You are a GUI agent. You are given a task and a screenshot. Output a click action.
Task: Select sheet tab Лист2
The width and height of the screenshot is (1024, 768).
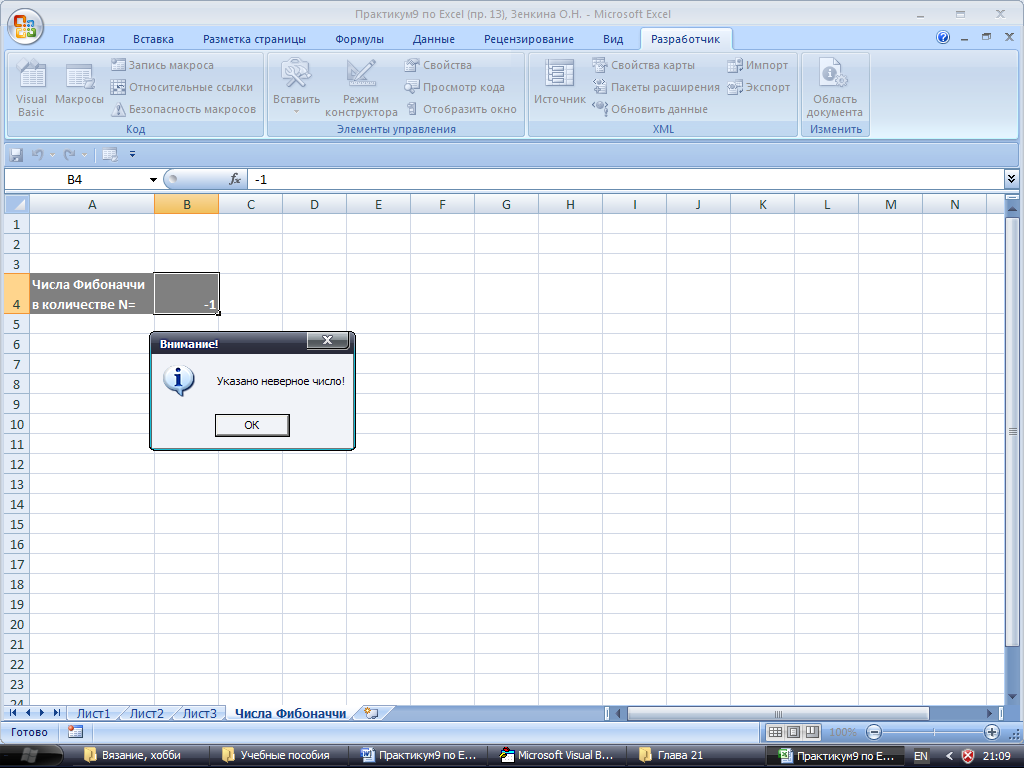click(x=146, y=713)
